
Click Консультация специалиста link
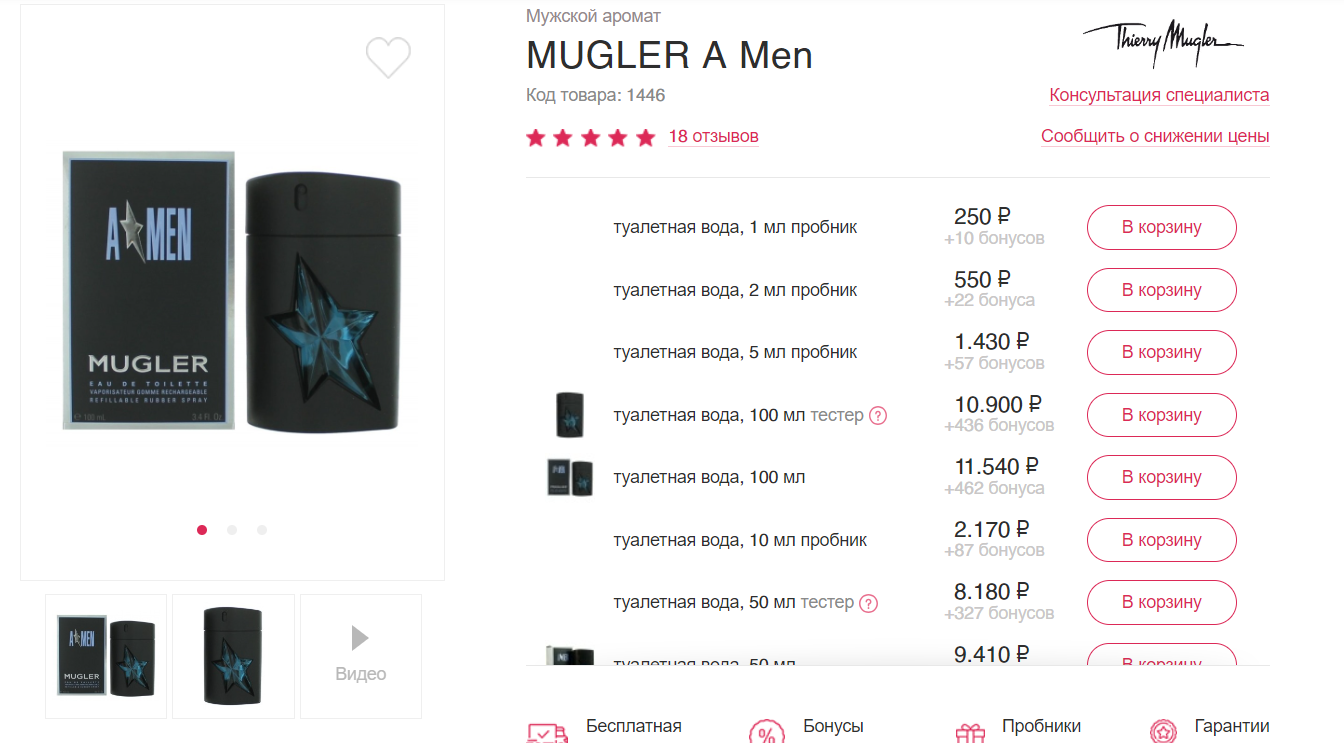point(1159,95)
